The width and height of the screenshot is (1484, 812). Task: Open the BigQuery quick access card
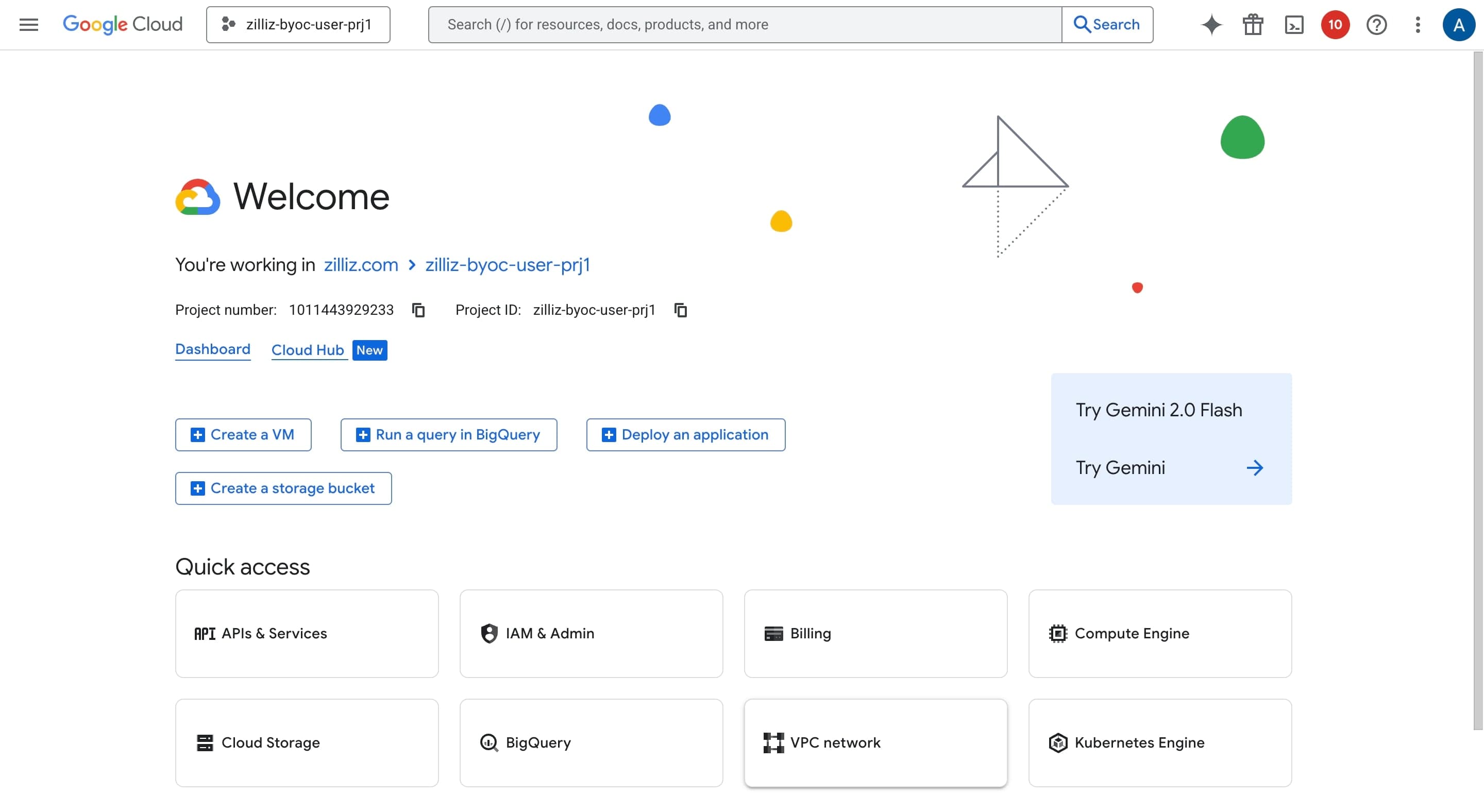tap(591, 743)
